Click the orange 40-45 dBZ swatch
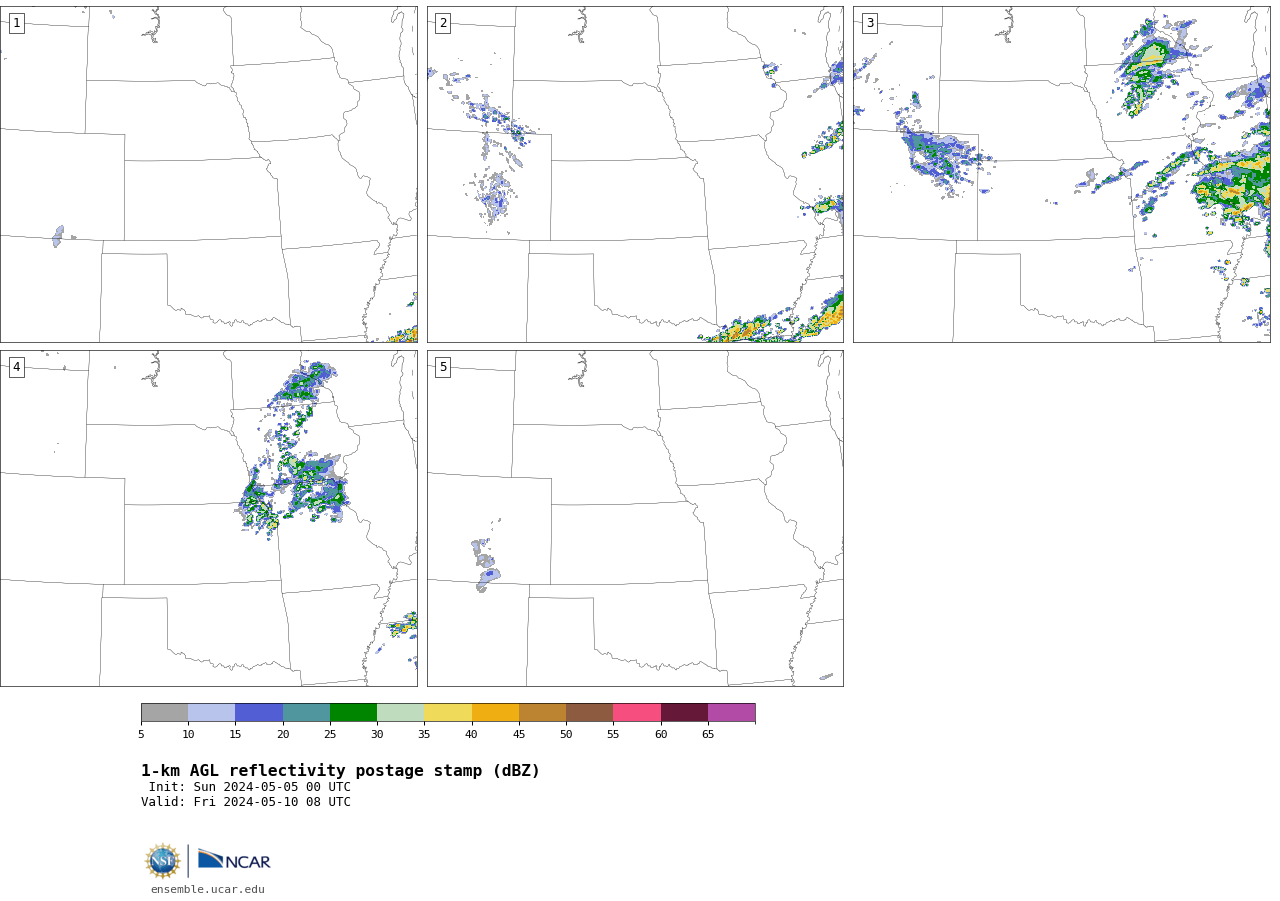This screenshot has height=901, width=1280. (495, 712)
